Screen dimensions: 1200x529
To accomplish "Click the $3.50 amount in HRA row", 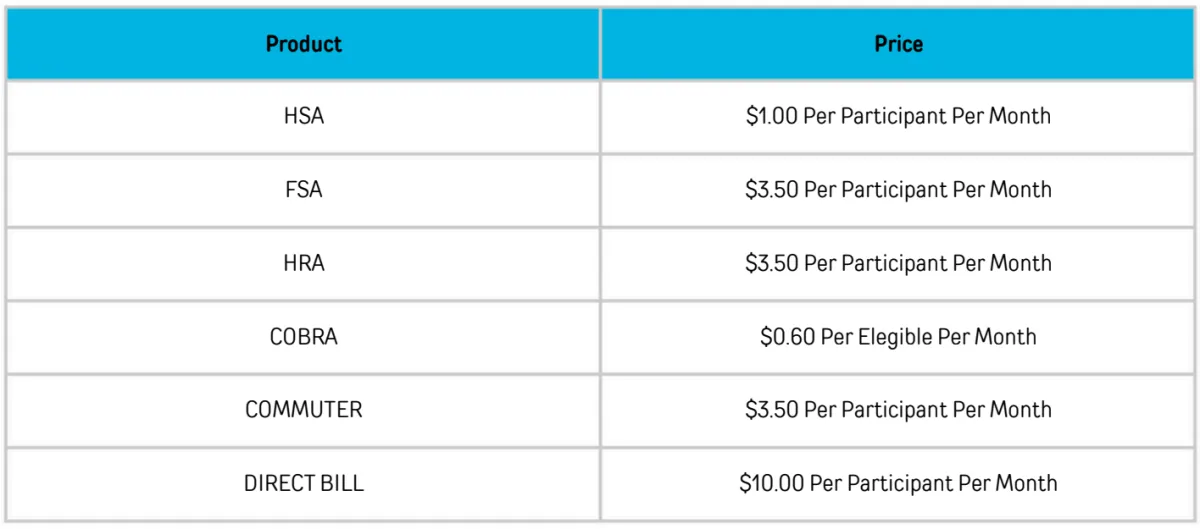I will [x=772, y=263].
